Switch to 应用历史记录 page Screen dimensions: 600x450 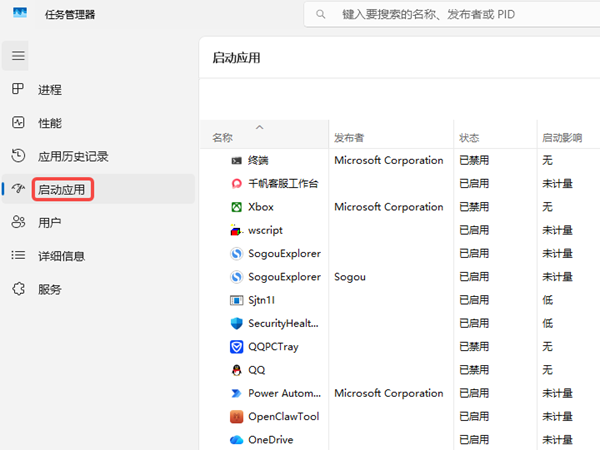point(73,156)
